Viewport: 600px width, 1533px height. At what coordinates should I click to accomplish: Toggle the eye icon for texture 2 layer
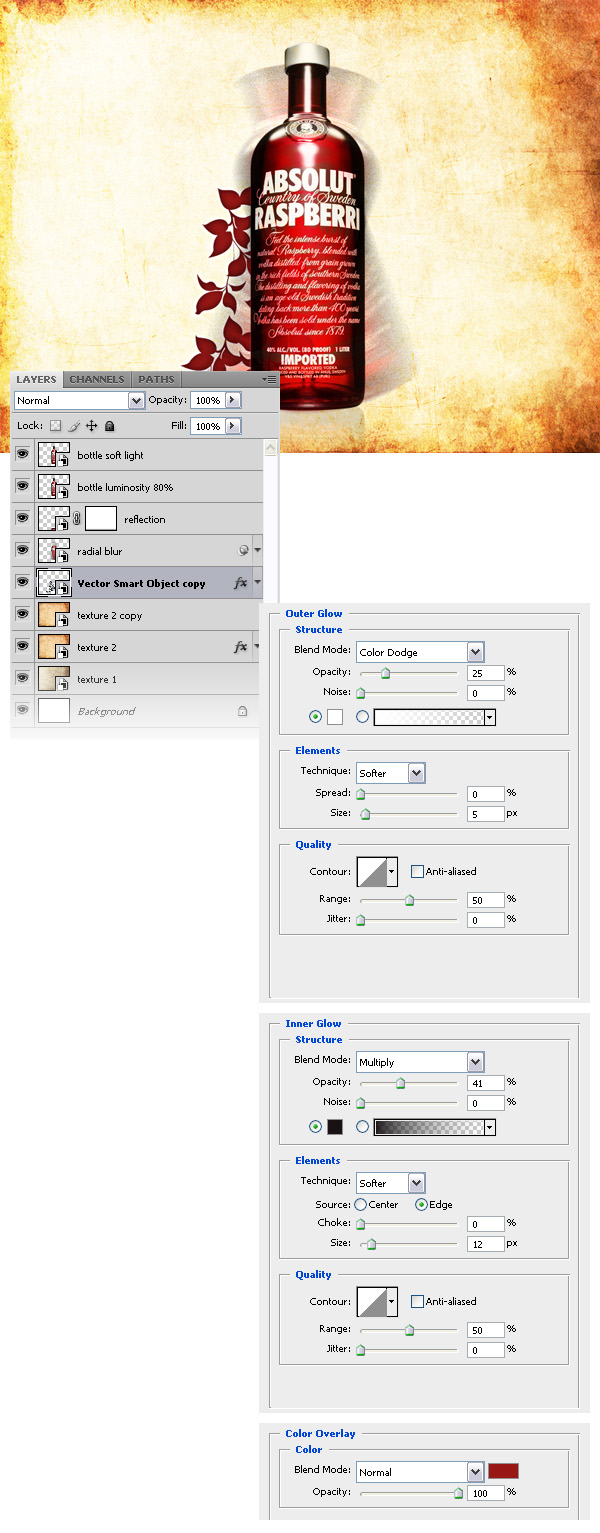(x=22, y=647)
